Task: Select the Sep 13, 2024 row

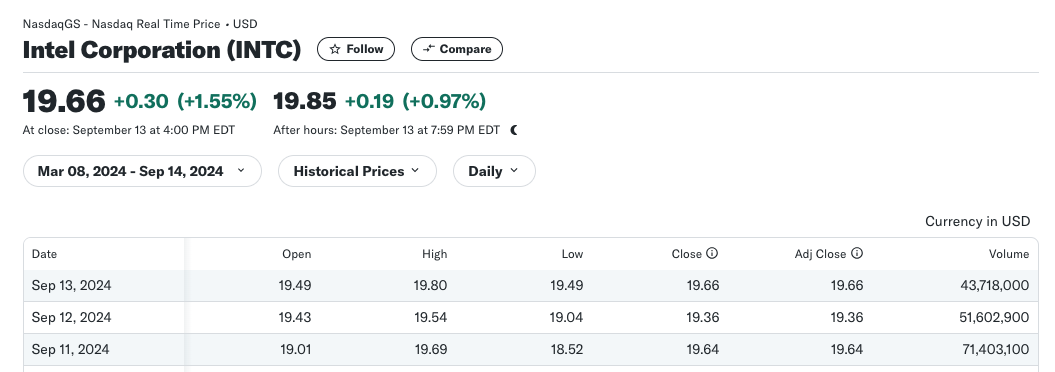Action: 531,286
